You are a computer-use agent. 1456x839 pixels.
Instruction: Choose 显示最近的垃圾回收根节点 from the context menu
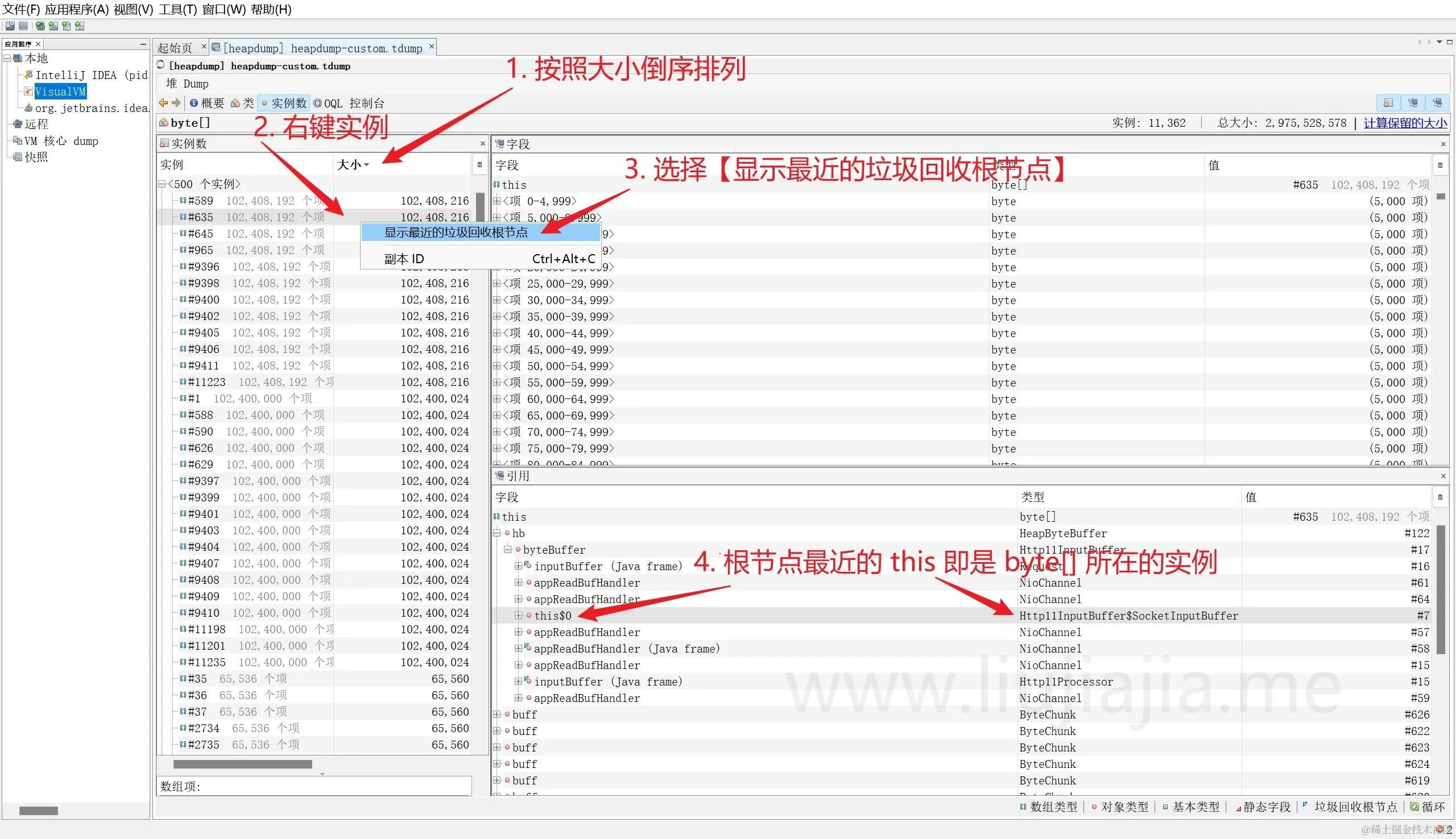pos(456,232)
